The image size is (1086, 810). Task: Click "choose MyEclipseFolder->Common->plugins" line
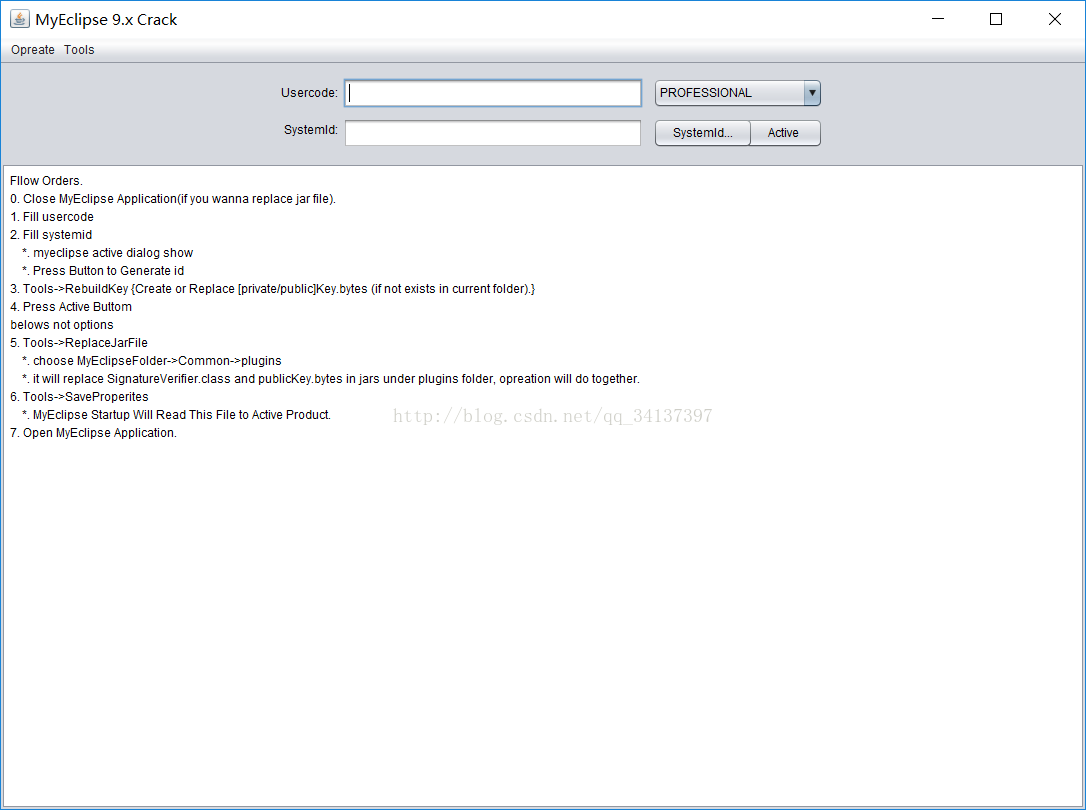152,361
